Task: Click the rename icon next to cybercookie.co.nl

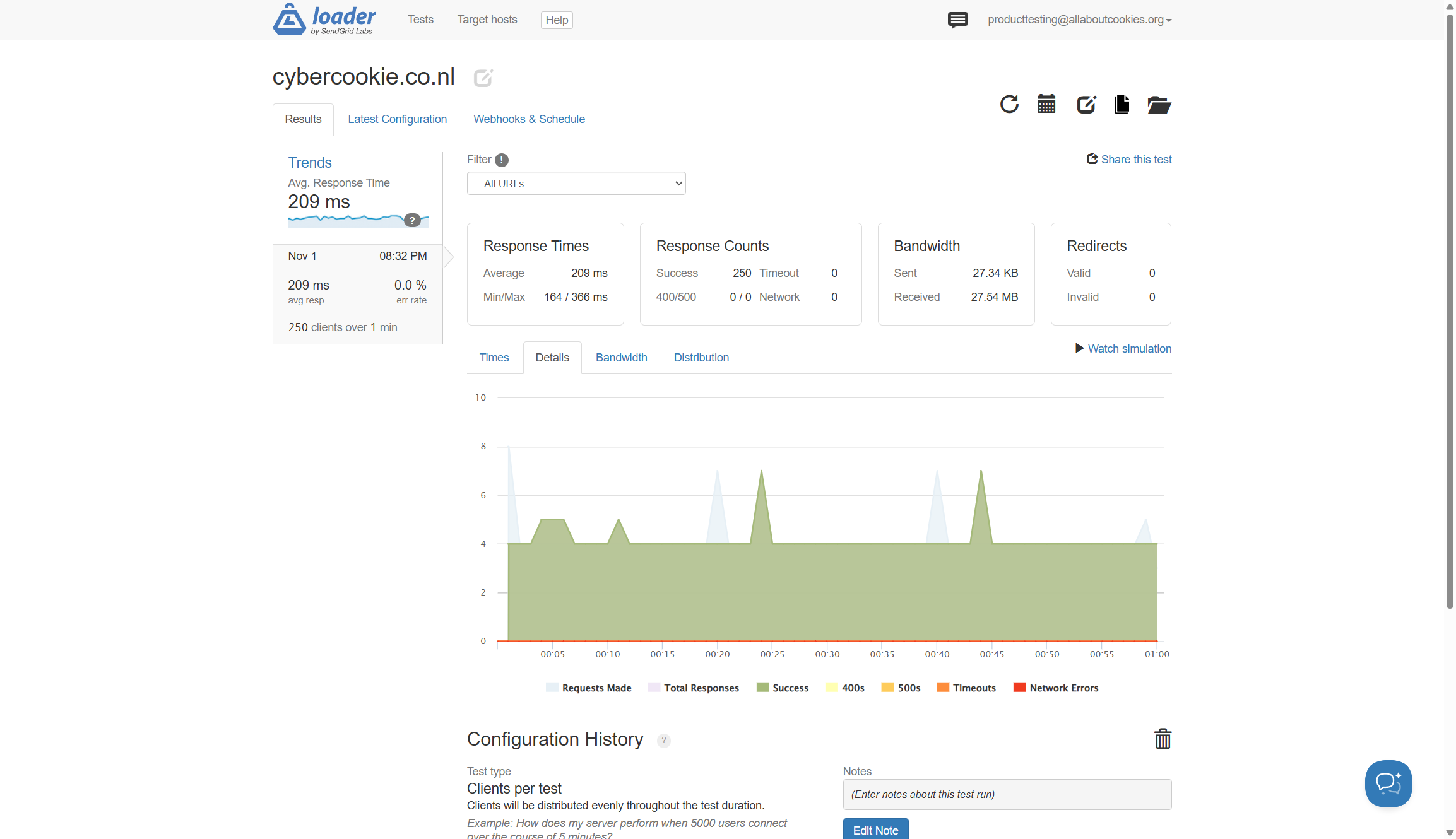Action: pos(483,78)
